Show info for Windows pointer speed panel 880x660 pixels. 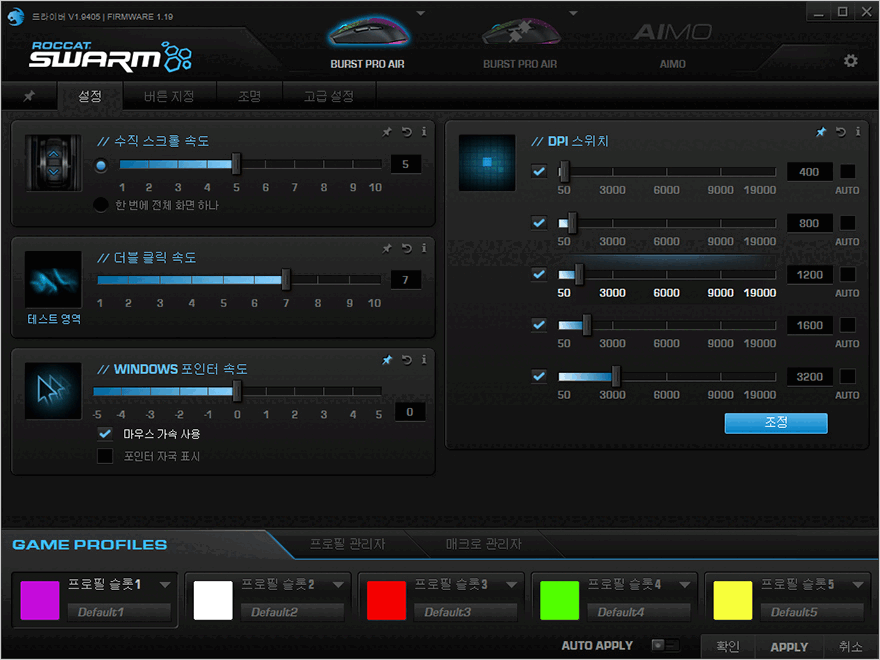pyautogui.click(x=424, y=360)
